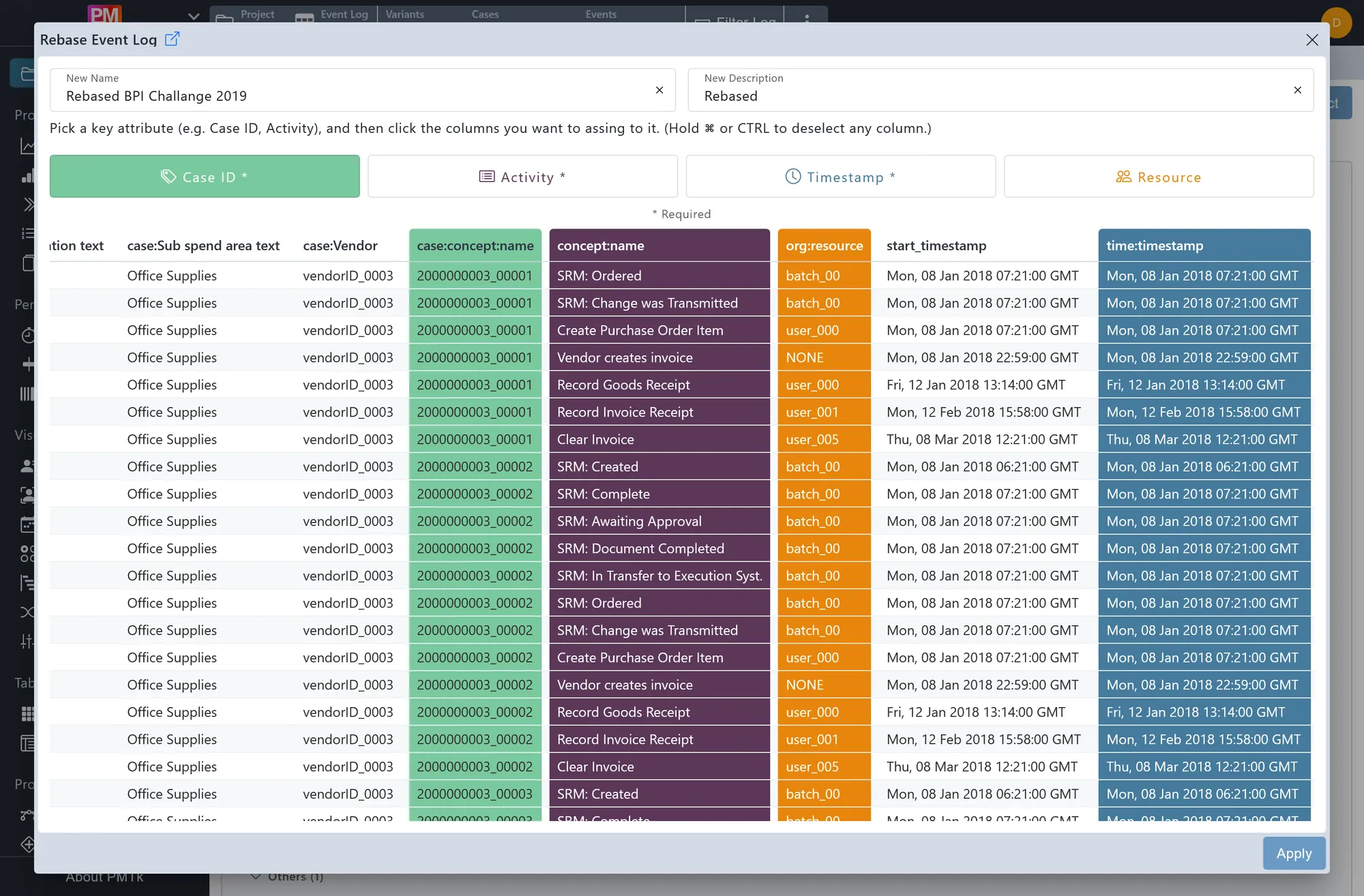Open About PMTK link in background sidebar
Viewport: 1364px width, 896px height.
tap(104, 878)
